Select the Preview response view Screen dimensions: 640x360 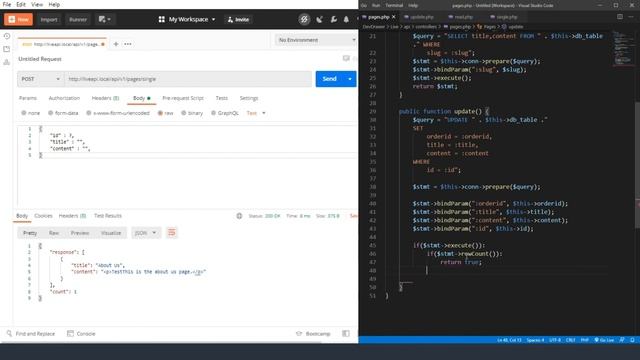pyautogui.click(x=80, y=233)
